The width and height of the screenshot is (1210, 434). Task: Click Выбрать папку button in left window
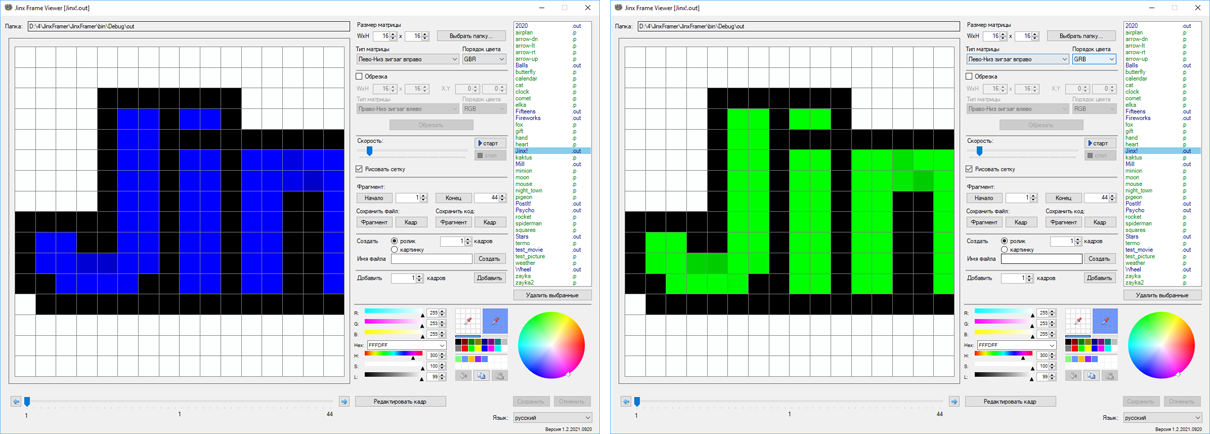pos(471,36)
